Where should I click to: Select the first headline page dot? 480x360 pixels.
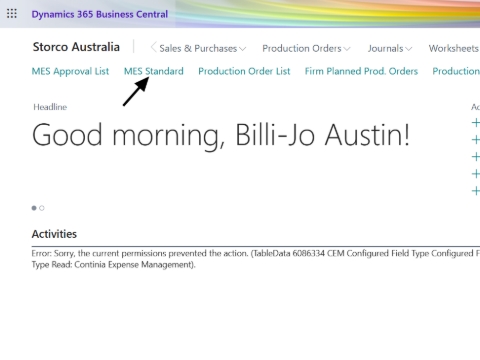[34, 208]
